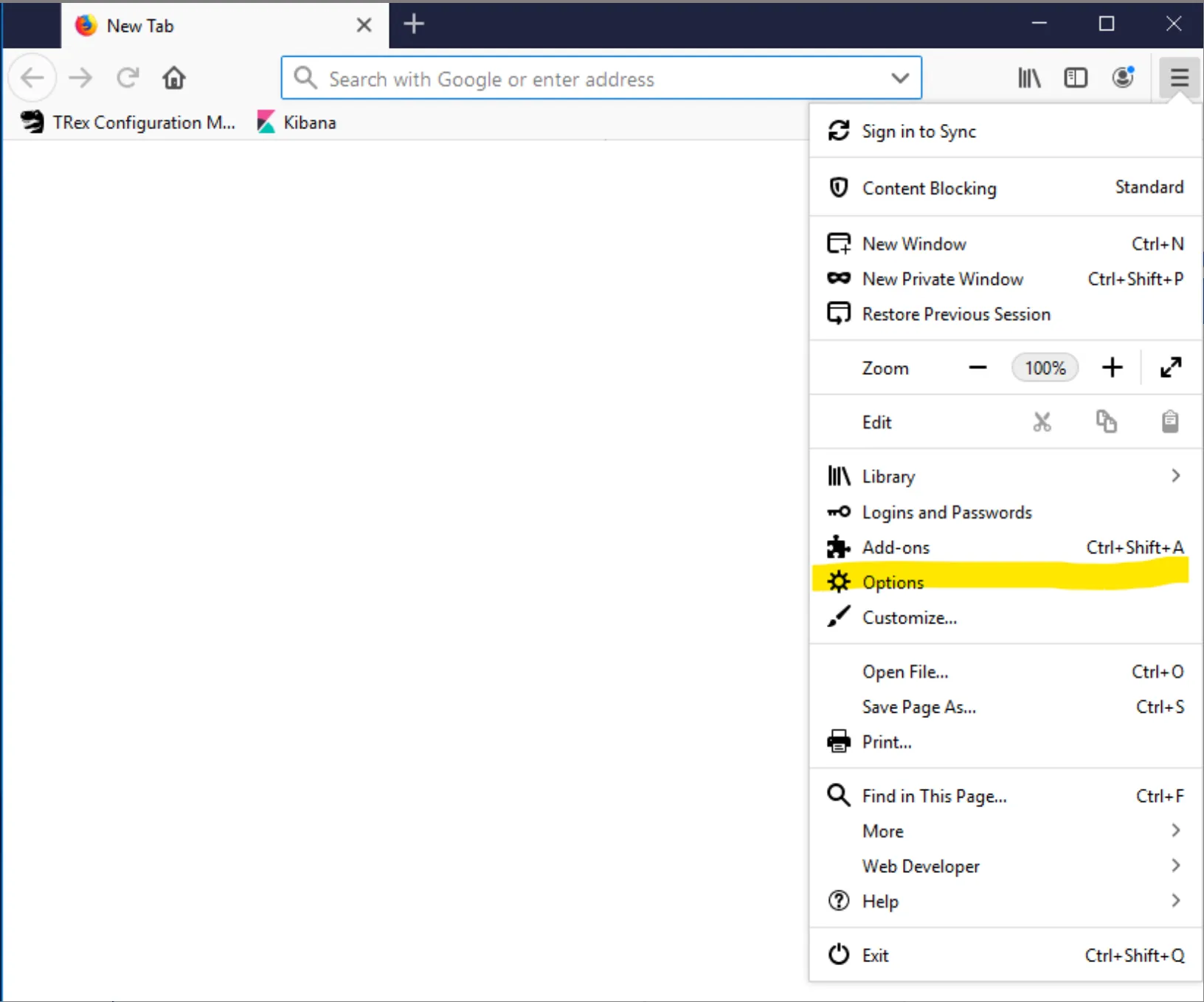The image size is (1204, 1002).
Task: Select Find in This Page...
Action: tap(1006, 795)
